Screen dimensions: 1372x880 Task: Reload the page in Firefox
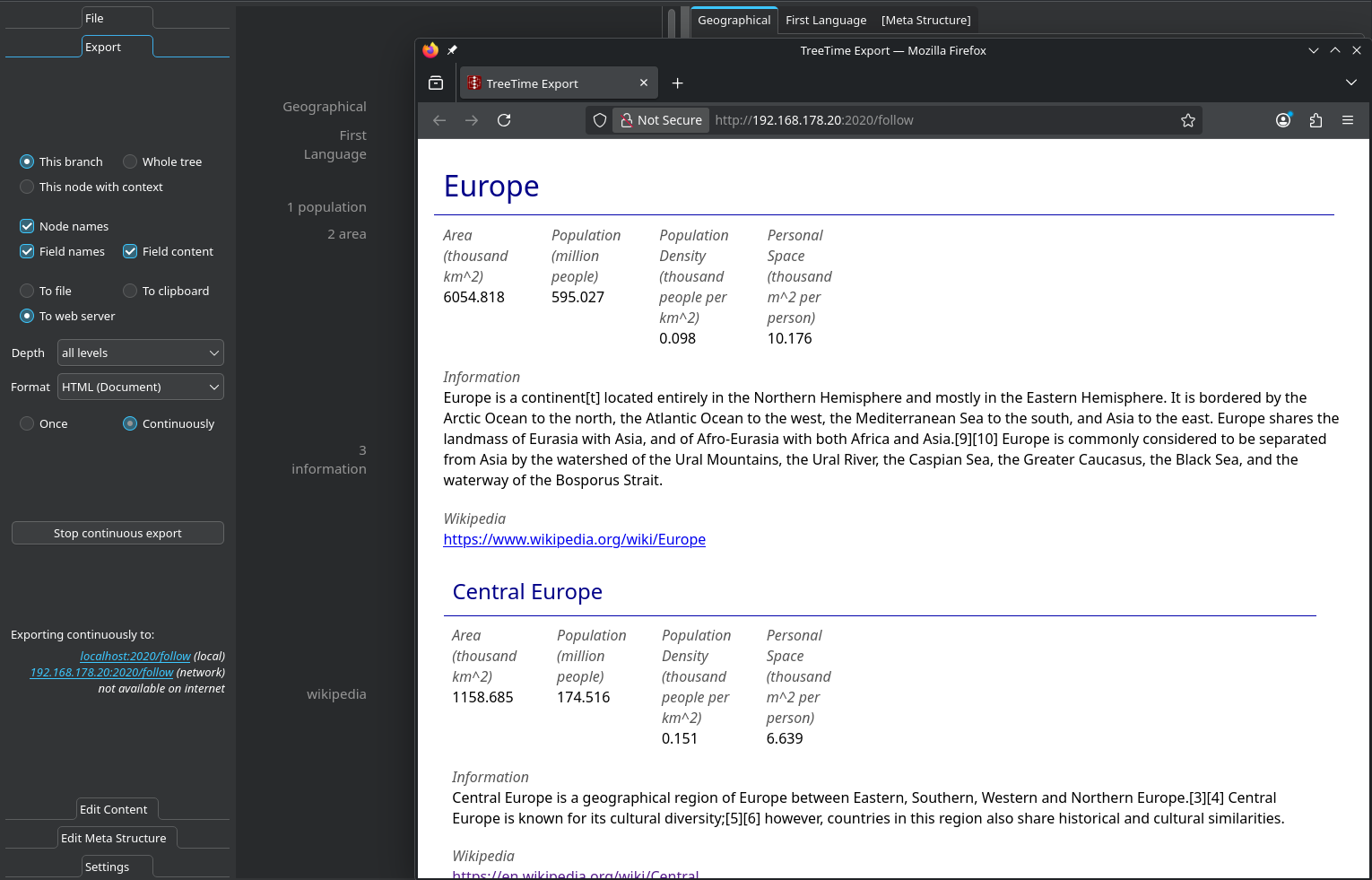click(504, 120)
